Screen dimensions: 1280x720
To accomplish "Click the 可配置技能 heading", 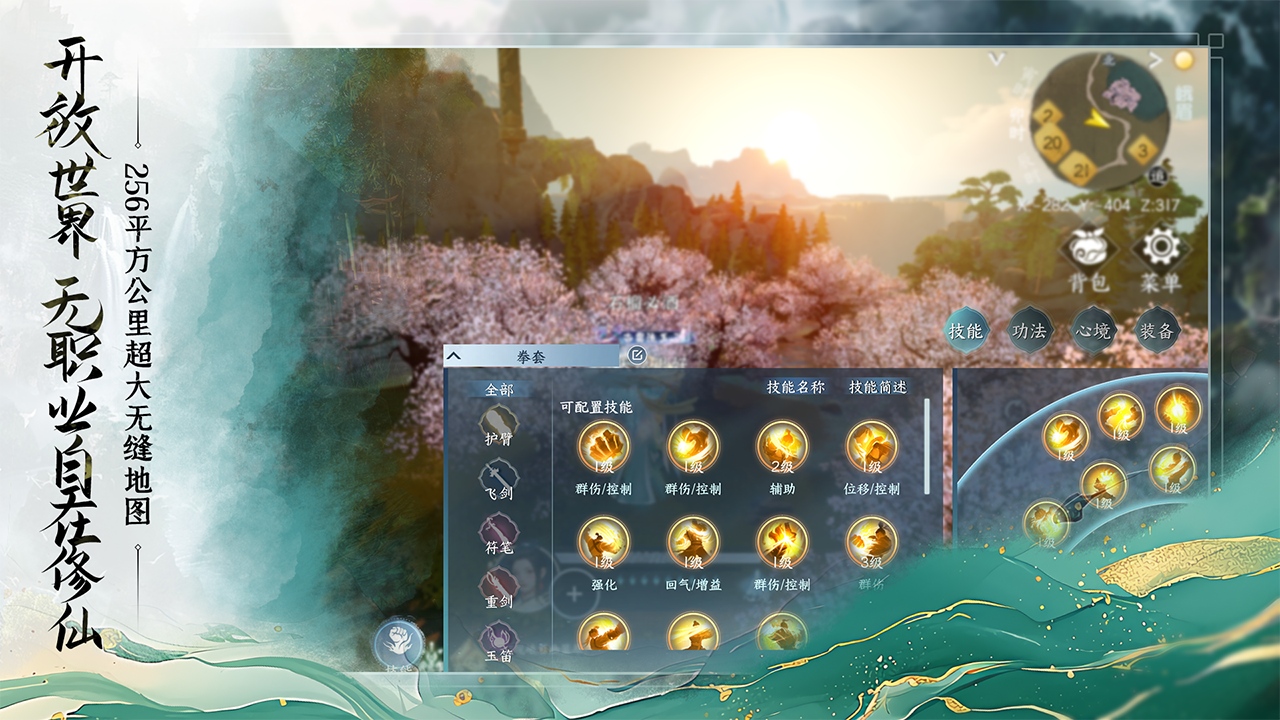I will point(596,407).
